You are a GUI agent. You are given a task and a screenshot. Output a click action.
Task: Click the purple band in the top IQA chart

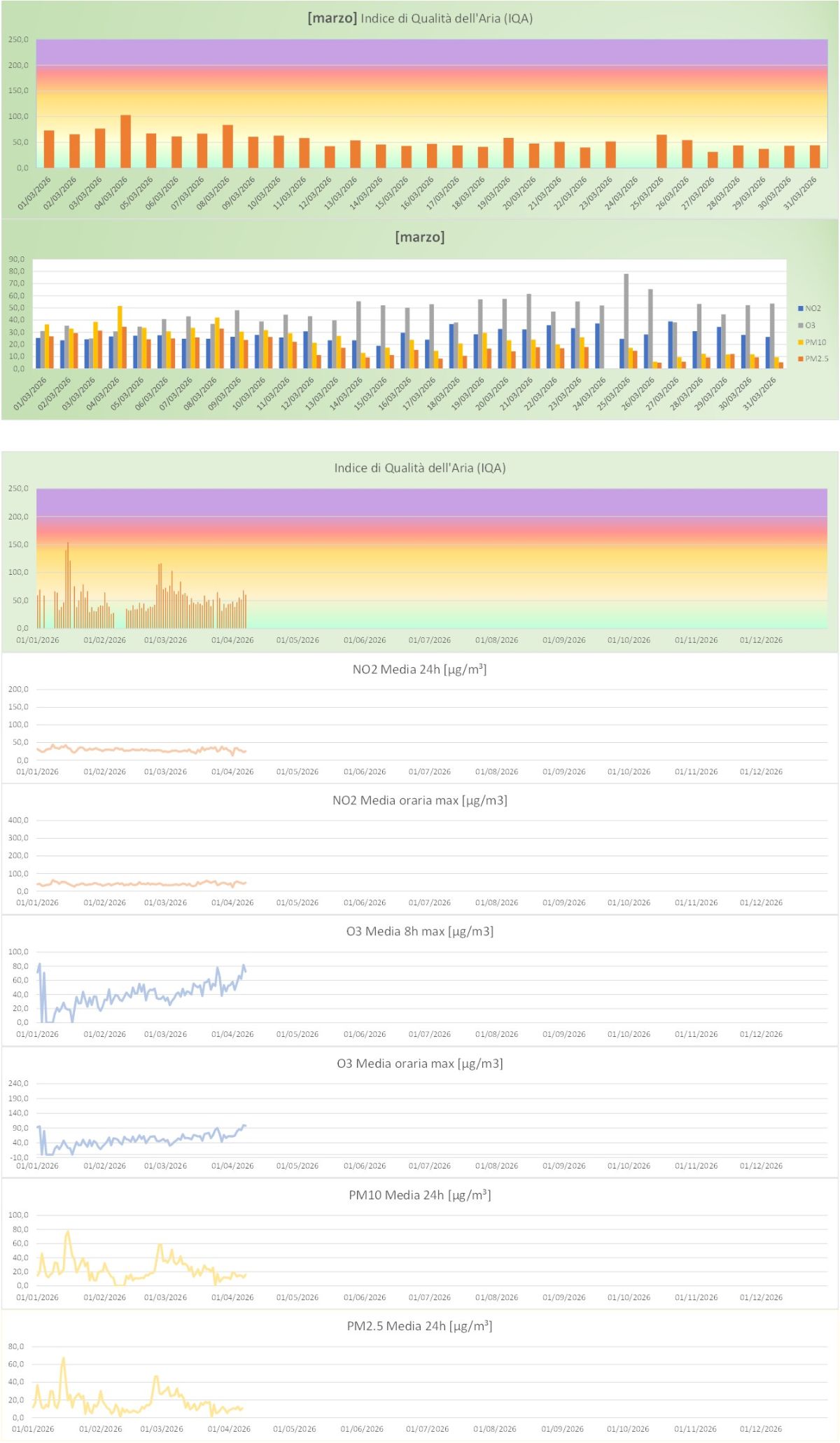(431, 52)
